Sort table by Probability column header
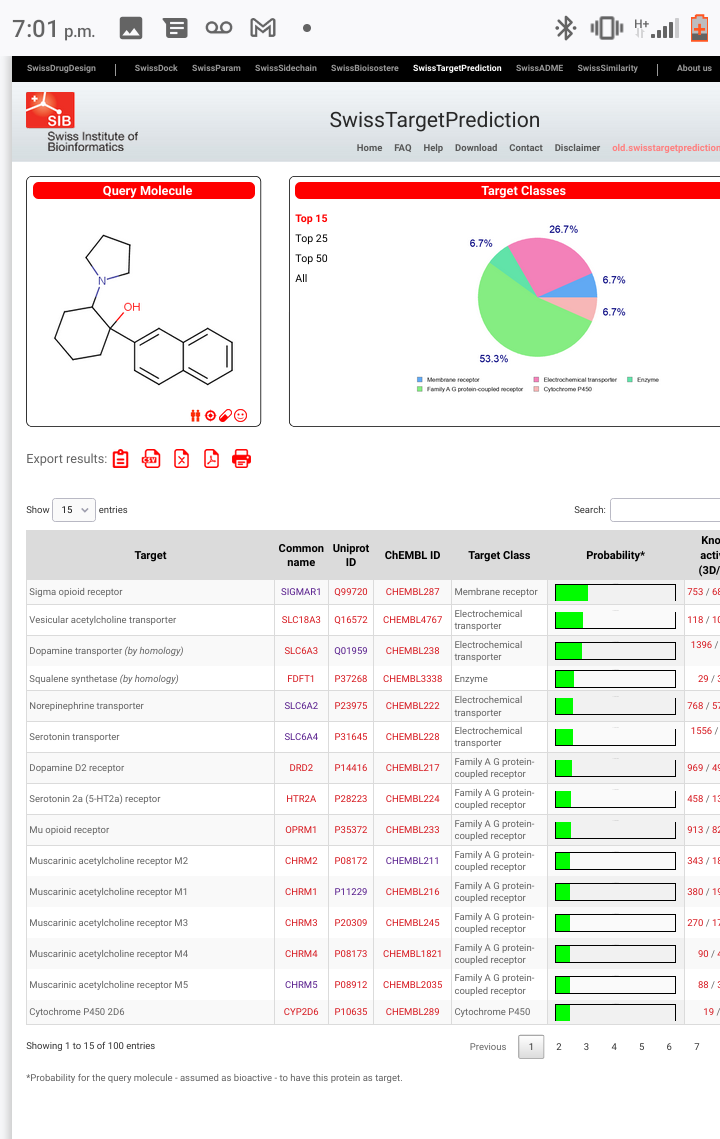720x1139 pixels. tap(615, 555)
